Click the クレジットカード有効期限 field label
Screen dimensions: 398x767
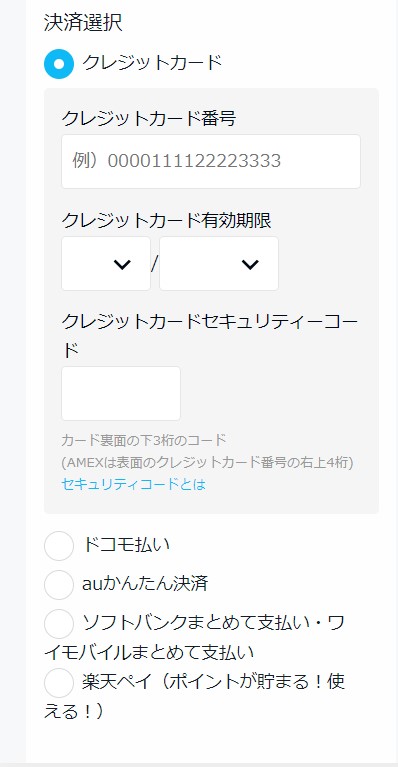tap(166, 221)
